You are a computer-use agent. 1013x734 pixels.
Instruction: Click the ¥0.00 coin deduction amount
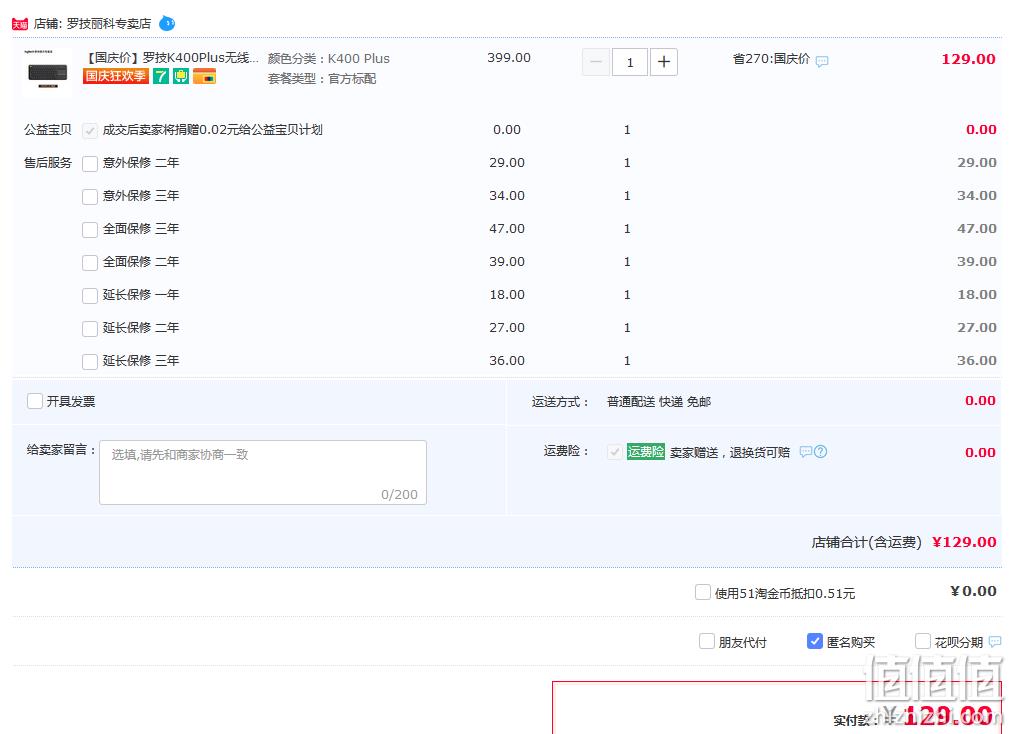(973, 591)
